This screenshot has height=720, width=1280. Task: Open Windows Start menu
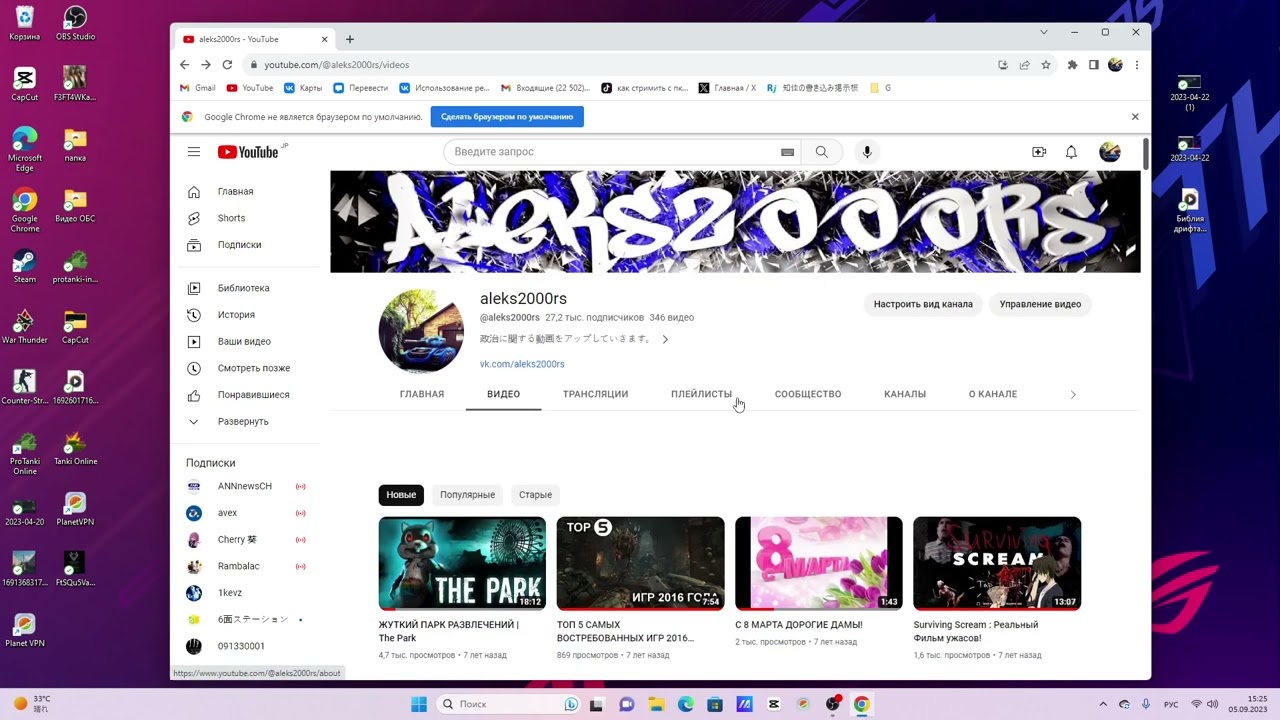coord(419,704)
